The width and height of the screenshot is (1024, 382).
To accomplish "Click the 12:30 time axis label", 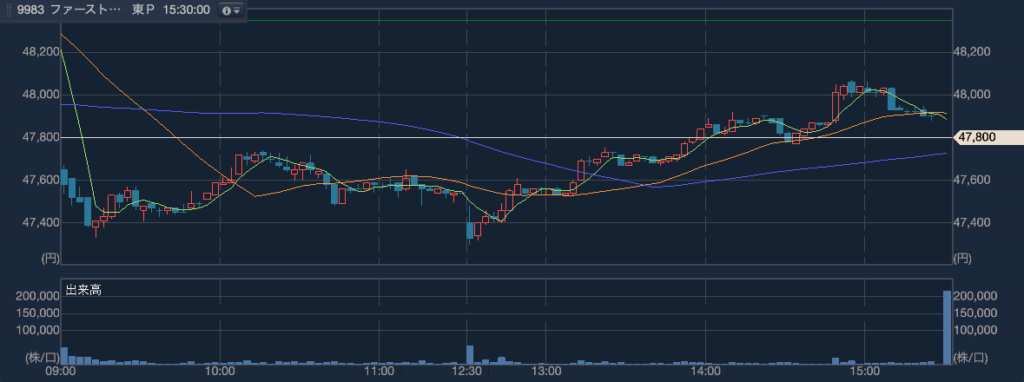I will pyautogui.click(x=467, y=372).
